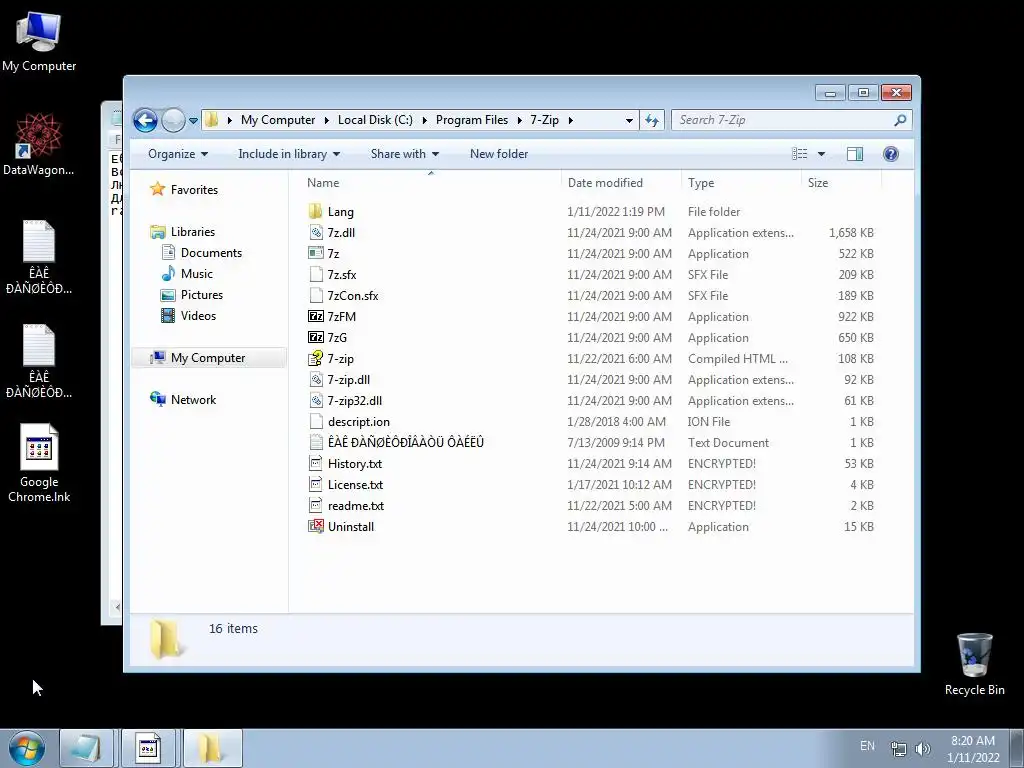Select the 7zCon.sfx file icon
This screenshot has height=768, width=1024.
point(315,295)
